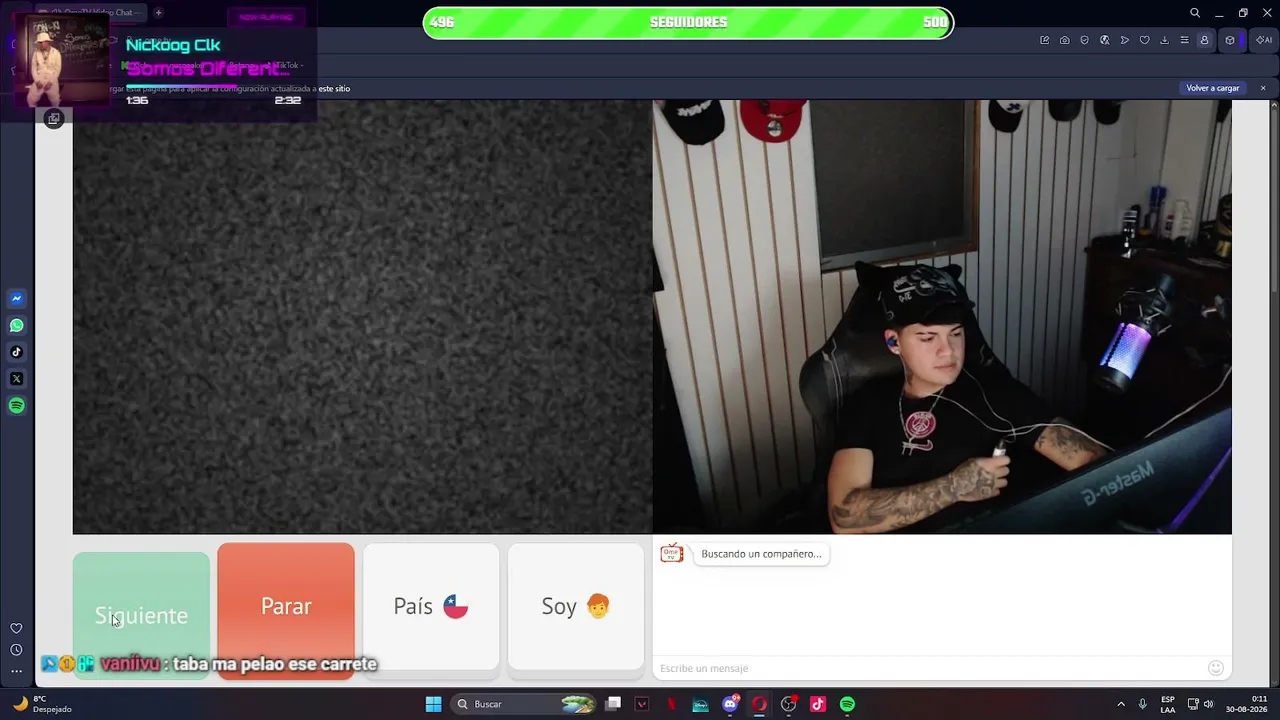
Task: Take a page snapshot with the camera icon
Action: 1065,40
